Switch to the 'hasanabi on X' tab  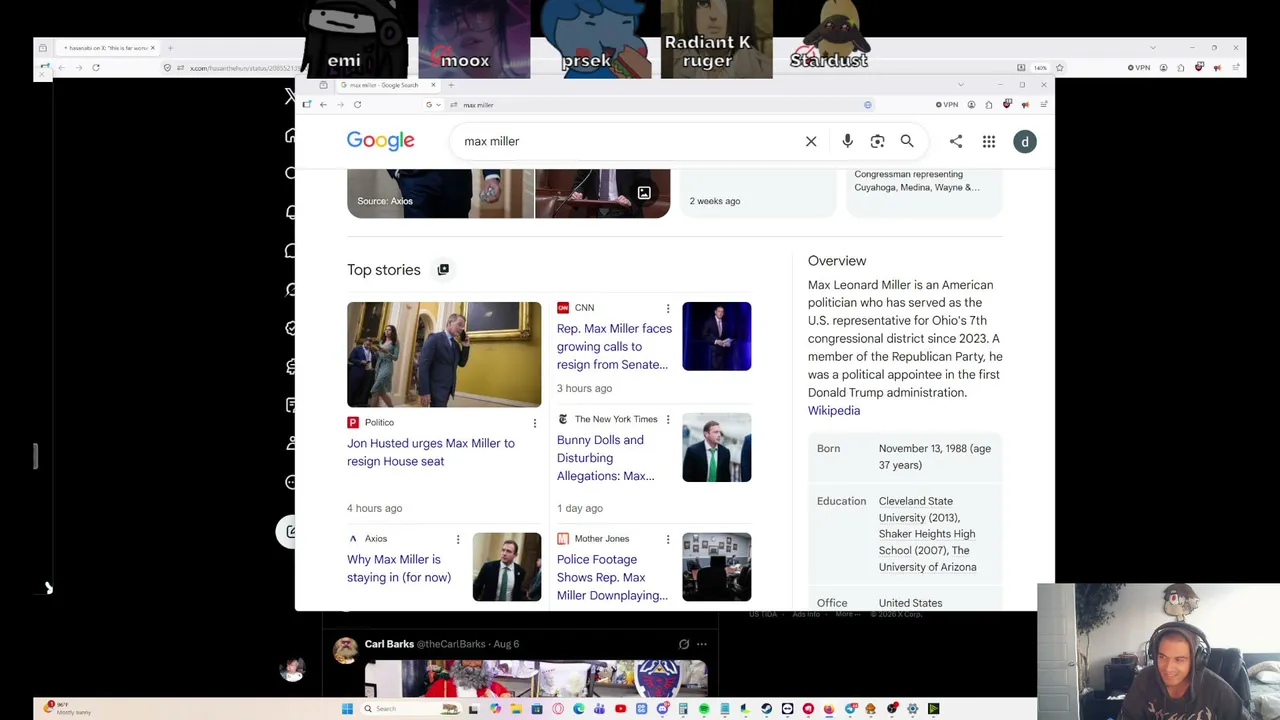pyautogui.click(x=108, y=48)
